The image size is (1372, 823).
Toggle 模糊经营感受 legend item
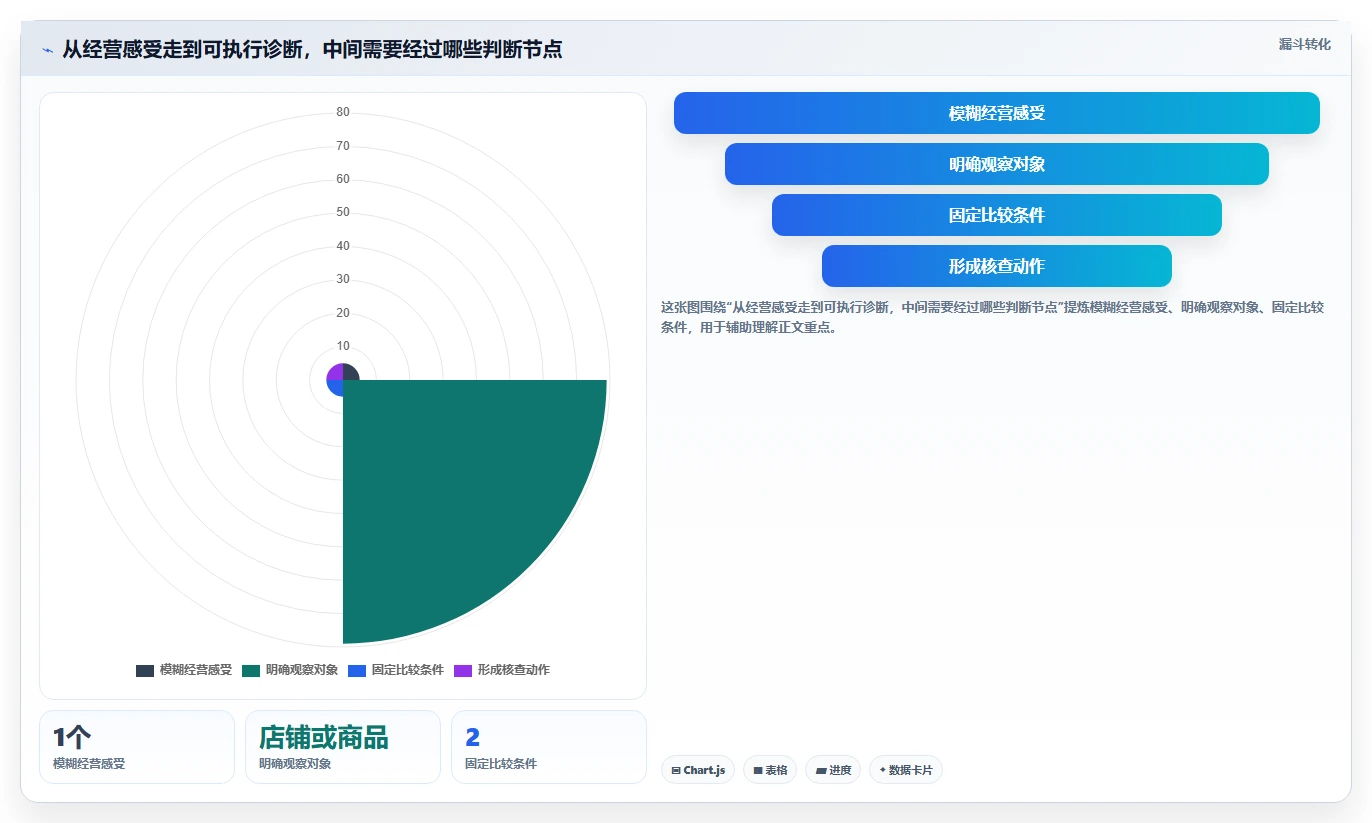[184, 670]
